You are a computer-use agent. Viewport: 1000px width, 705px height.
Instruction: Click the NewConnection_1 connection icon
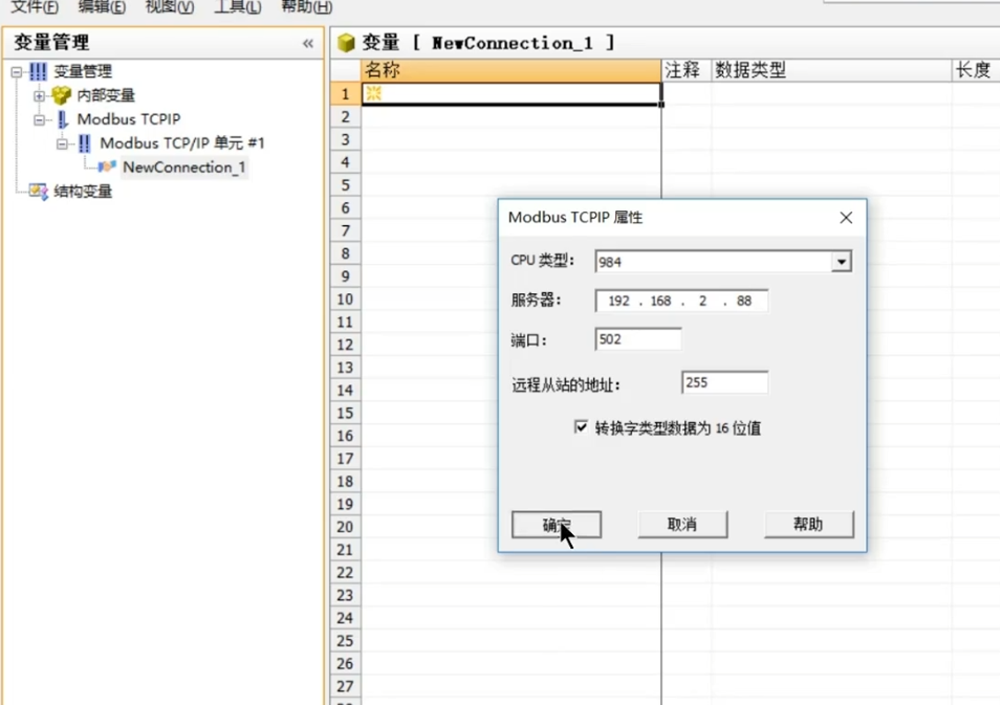(107, 167)
